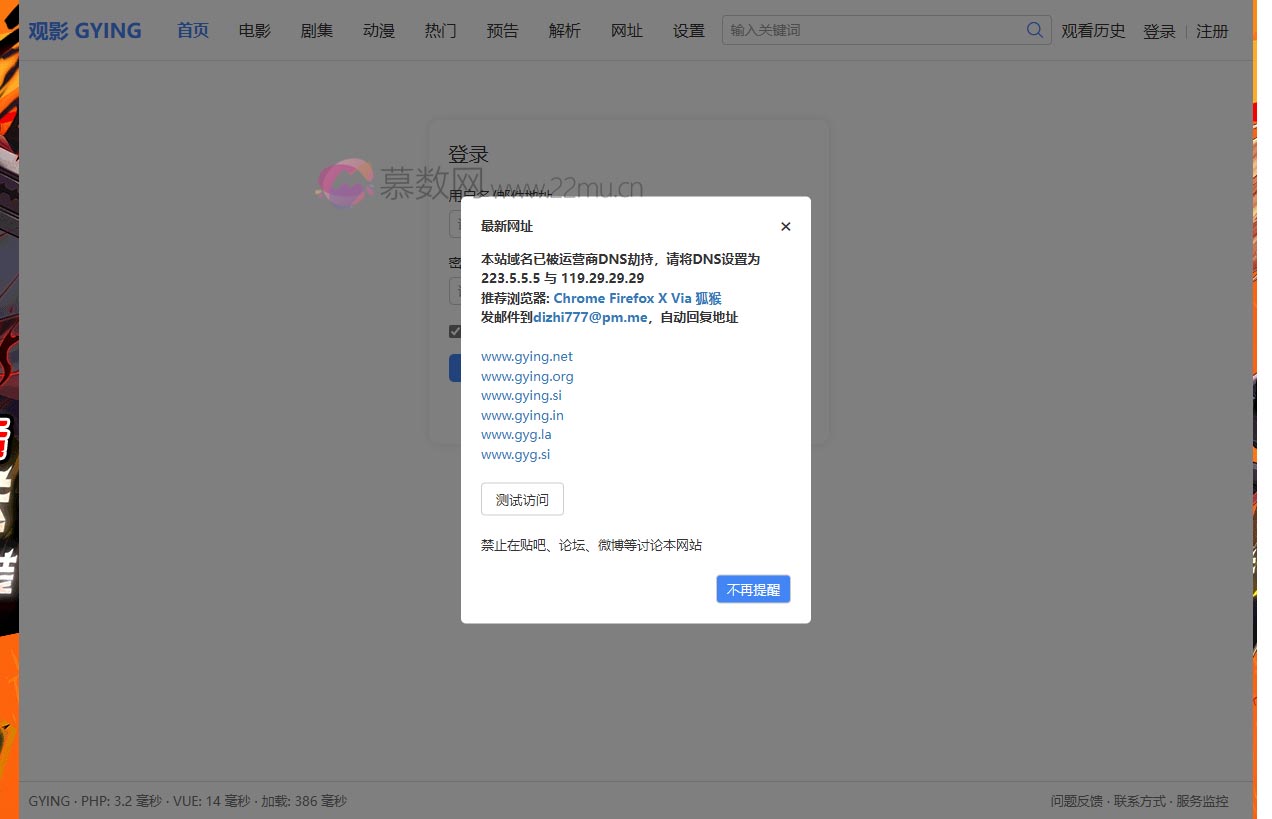The image size is (1272, 819).
Task: Open the 服务监控 service monitor link
Action: (1203, 801)
